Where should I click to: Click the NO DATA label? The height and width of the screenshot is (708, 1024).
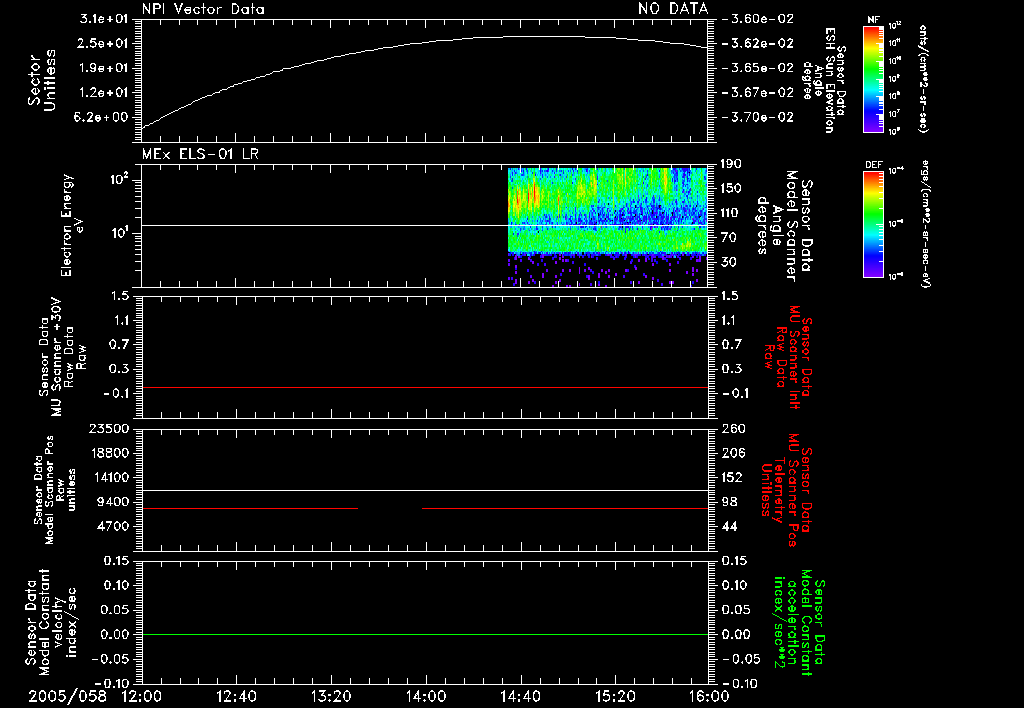pyautogui.click(x=673, y=9)
